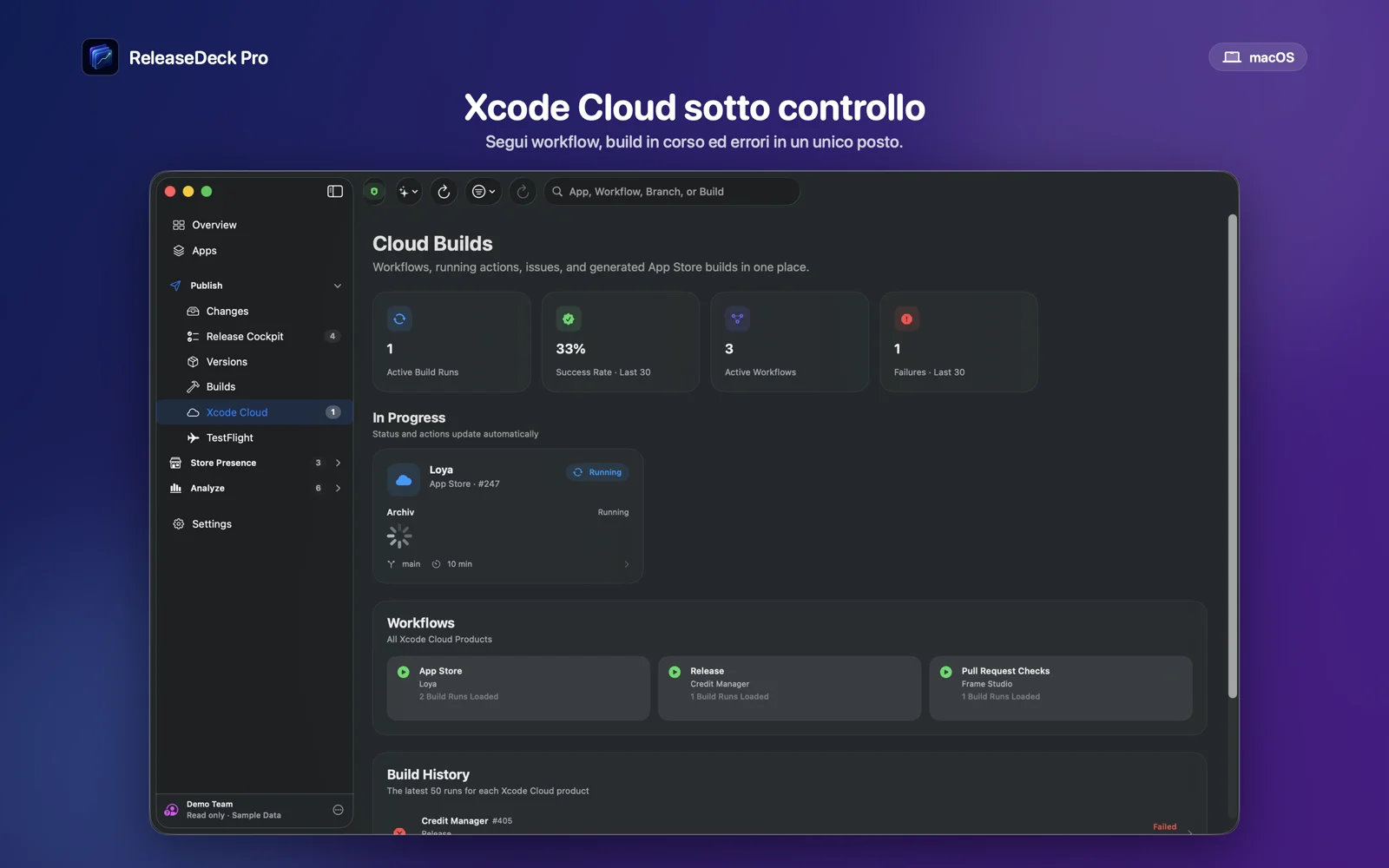Click the Failed status on Credit Manager row
1389x868 pixels.
pyautogui.click(x=1165, y=826)
